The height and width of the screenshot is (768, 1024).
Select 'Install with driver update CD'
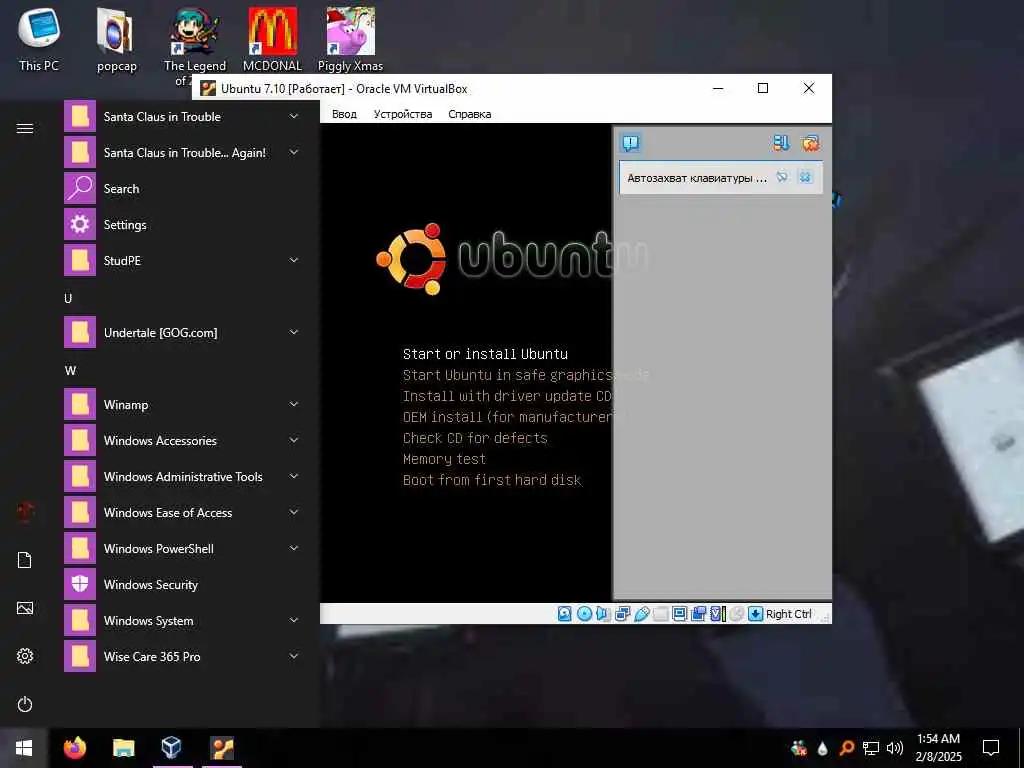click(507, 396)
